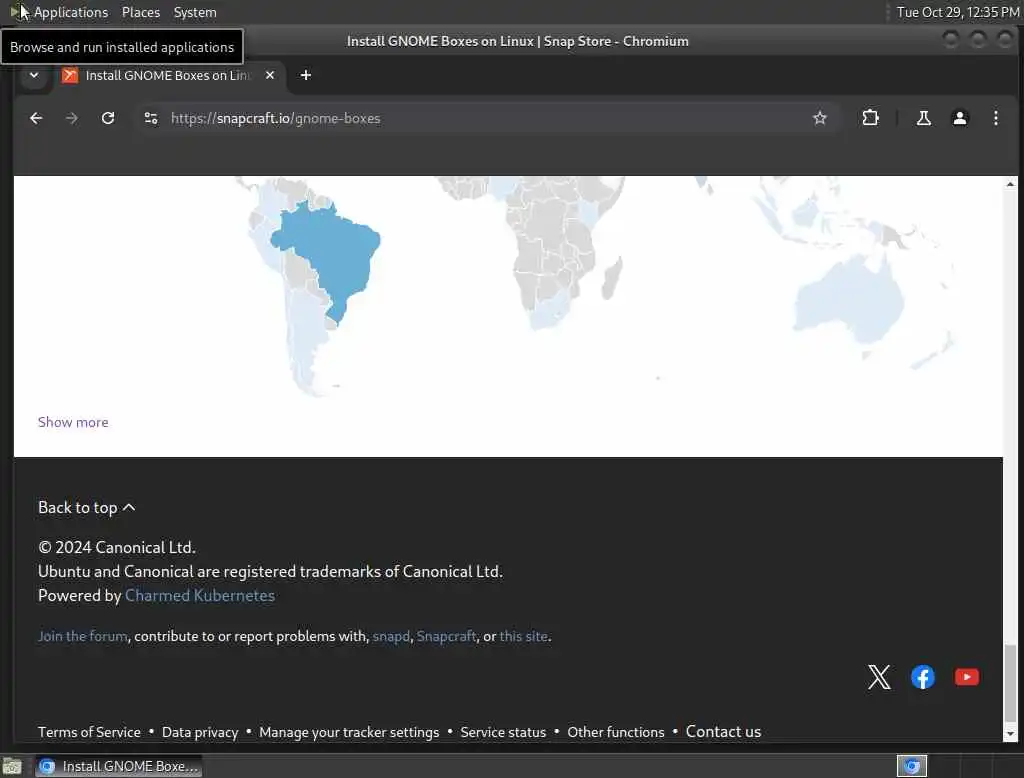Image resolution: width=1024 pixels, height=778 pixels.
Task: Open the Contact us link
Action: click(724, 732)
